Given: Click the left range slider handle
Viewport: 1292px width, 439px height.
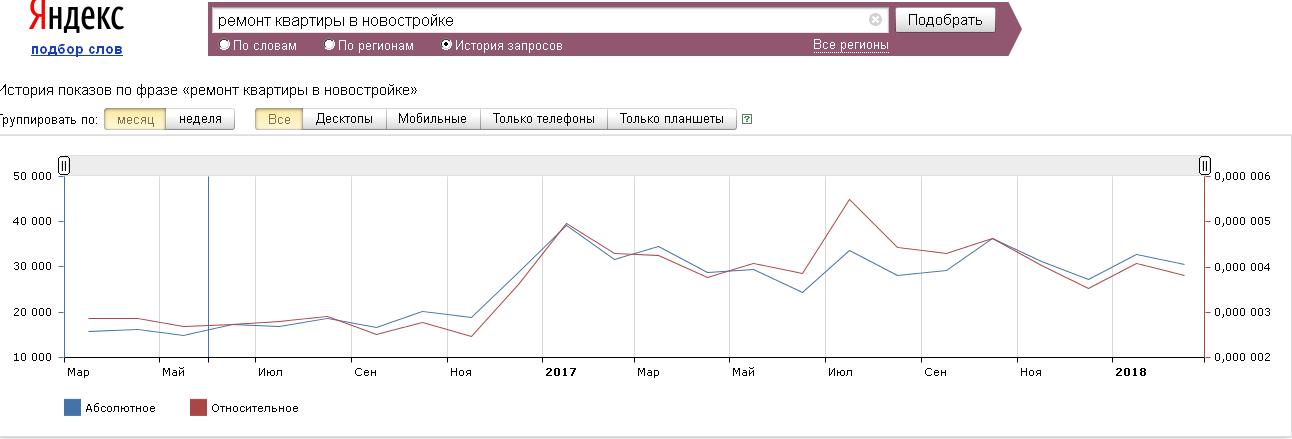Looking at the screenshot, I should coord(64,165).
